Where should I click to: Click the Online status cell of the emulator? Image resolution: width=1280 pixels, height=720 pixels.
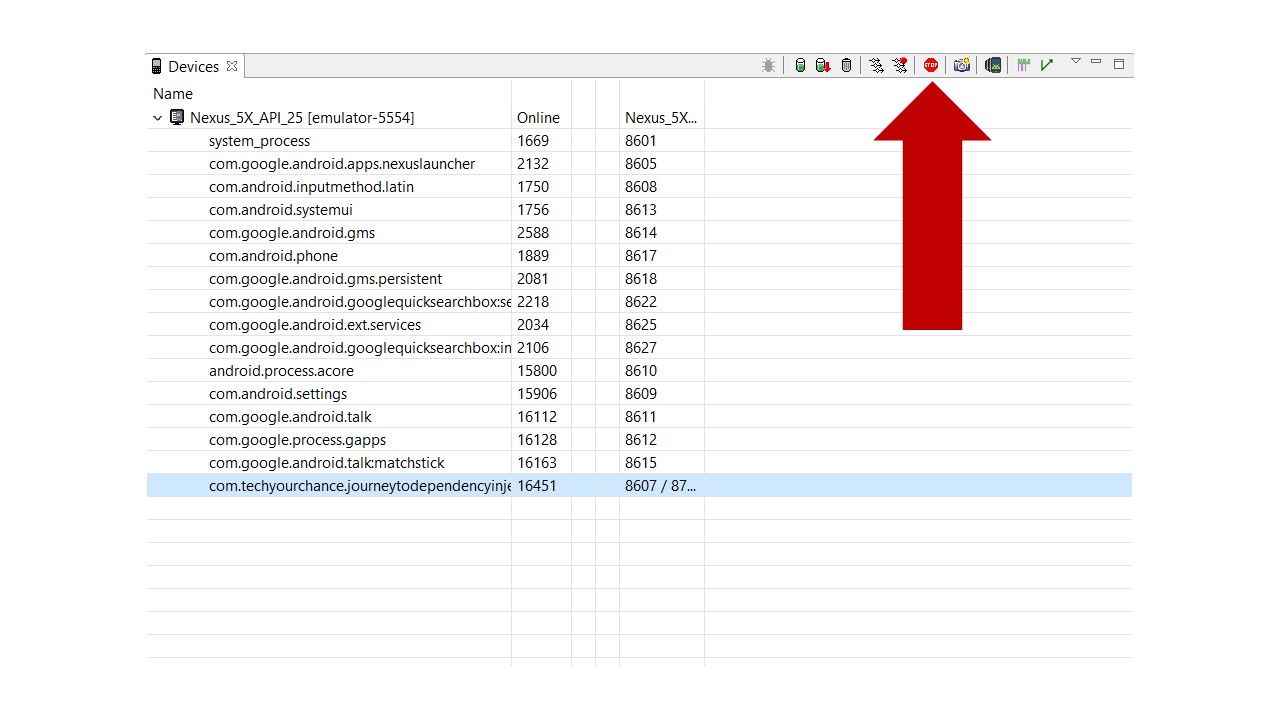coord(538,118)
